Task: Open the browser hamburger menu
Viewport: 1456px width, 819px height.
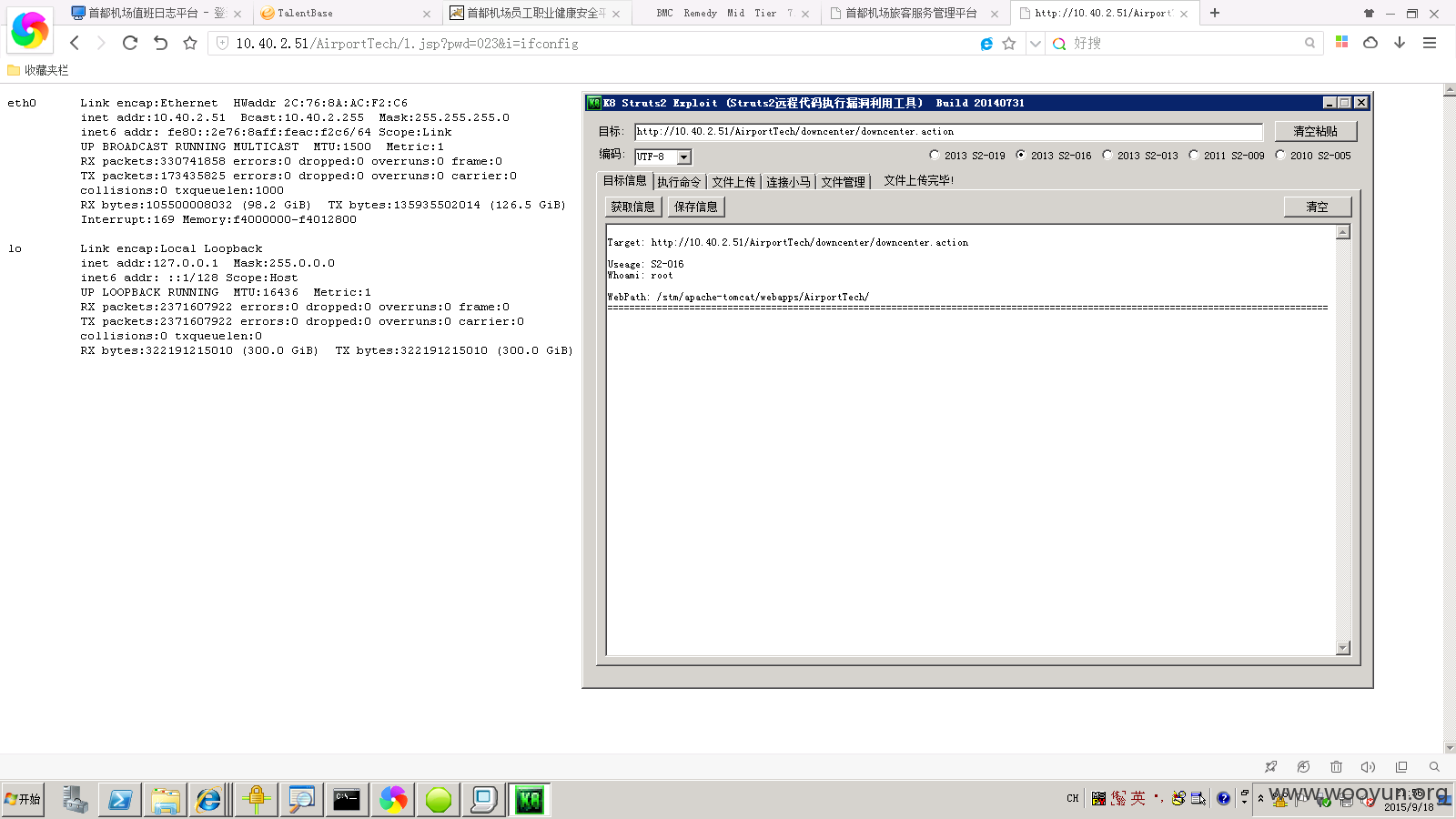Action: 1430,43
